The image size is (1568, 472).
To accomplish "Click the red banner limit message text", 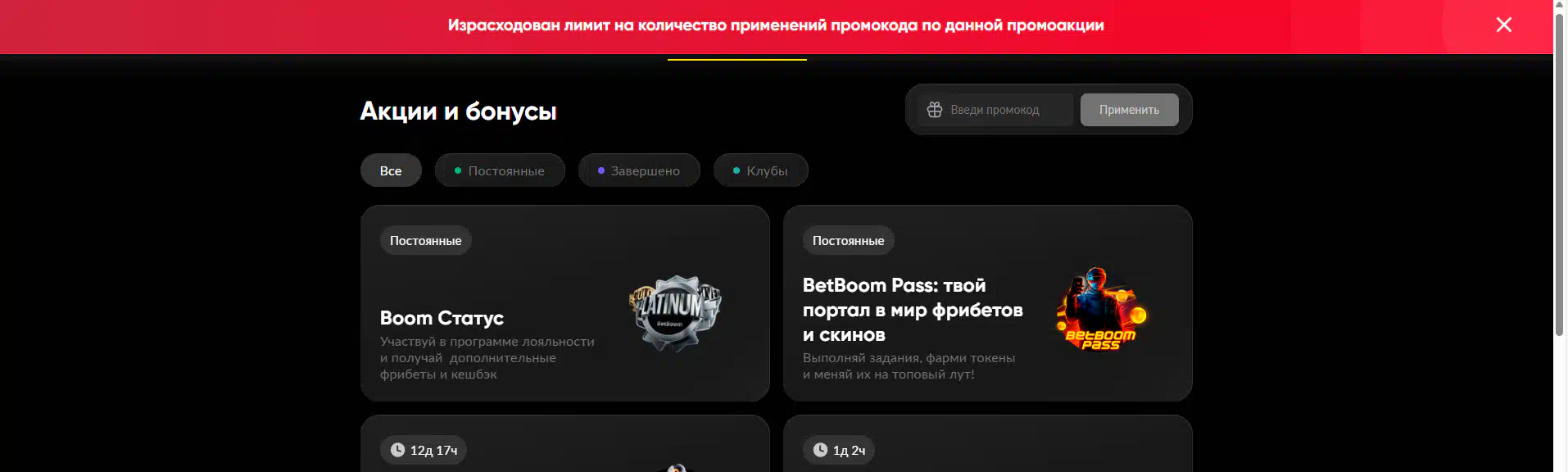I will (x=776, y=25).
